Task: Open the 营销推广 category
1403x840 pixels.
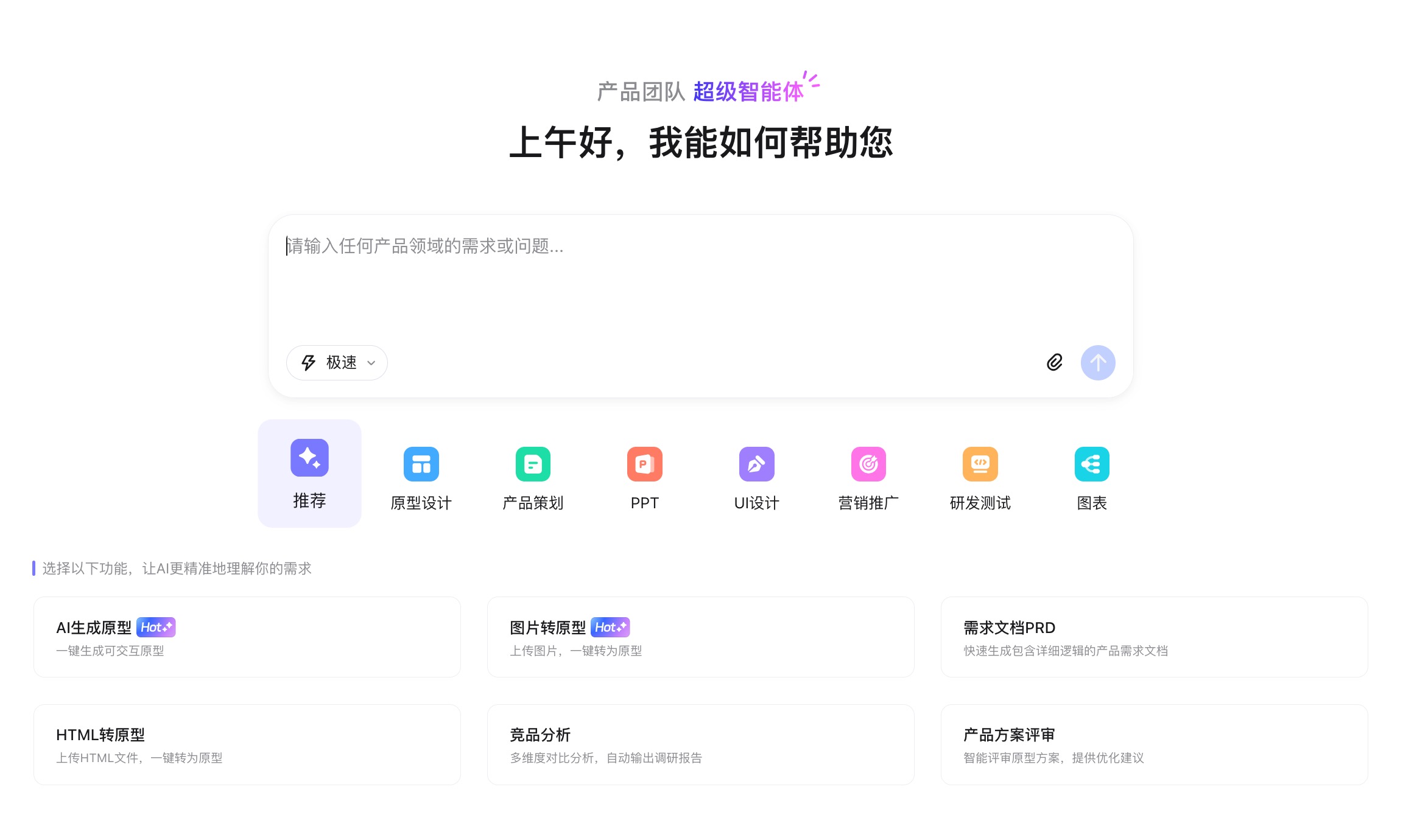Action: pyautogui.click(x=868, y=464)
